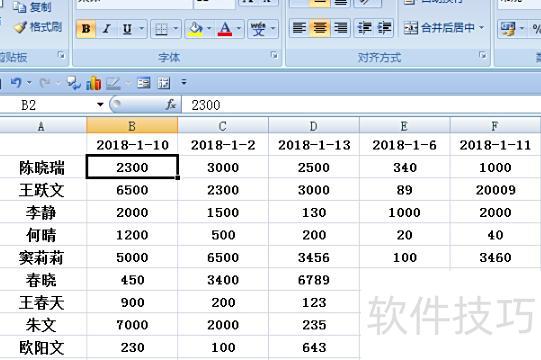Click the phonetic guide 文 button
Screen dimensions: 541x360
(x=258, y=29)
